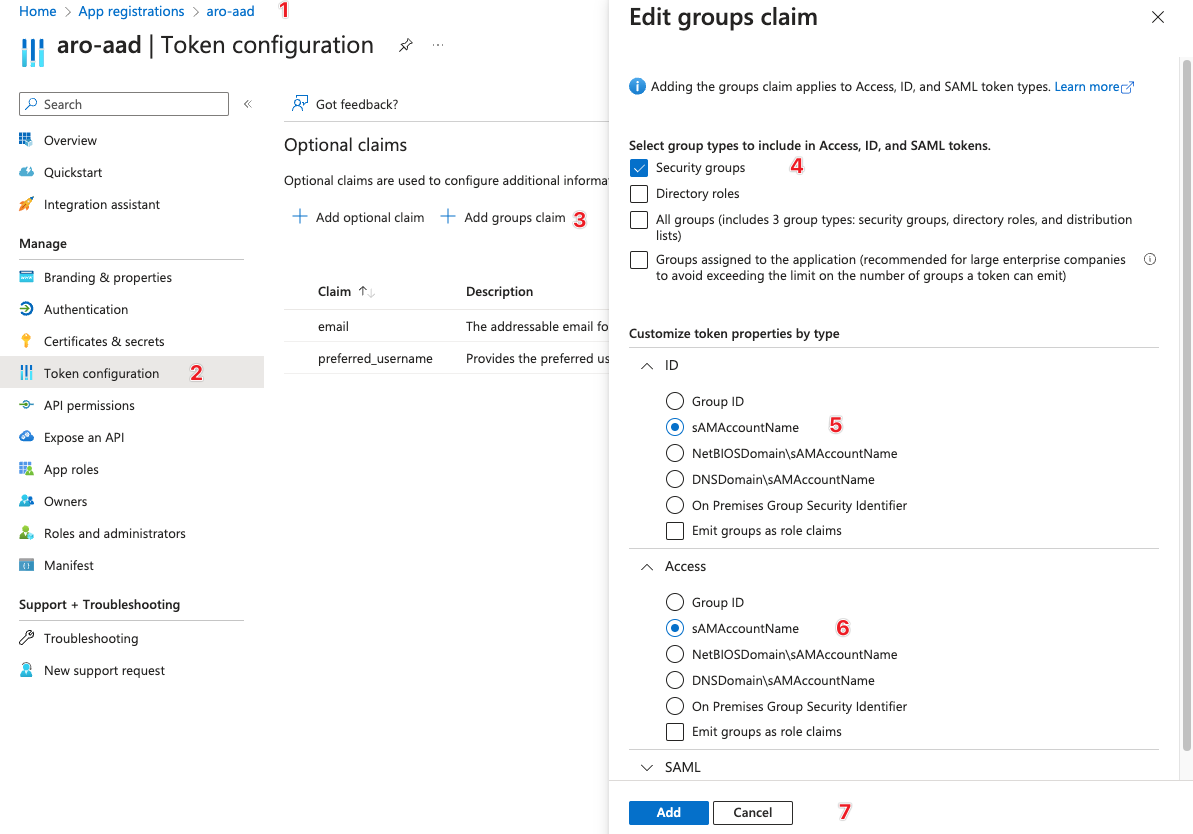Viewport: 1193px width, 834px height.
Task: Enable the Directory roles checkbox
Action: tap(639, 194)
